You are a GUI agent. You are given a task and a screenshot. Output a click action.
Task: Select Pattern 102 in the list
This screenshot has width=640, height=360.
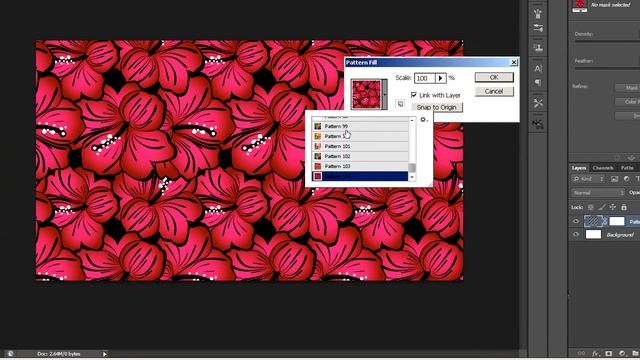point(360,156)
